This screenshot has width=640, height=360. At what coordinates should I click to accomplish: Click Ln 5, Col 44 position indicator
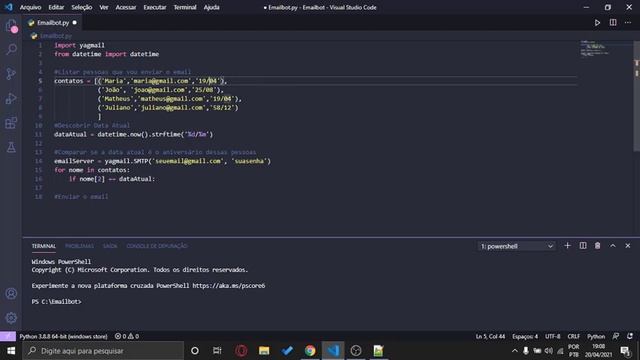tap(490, 336)
